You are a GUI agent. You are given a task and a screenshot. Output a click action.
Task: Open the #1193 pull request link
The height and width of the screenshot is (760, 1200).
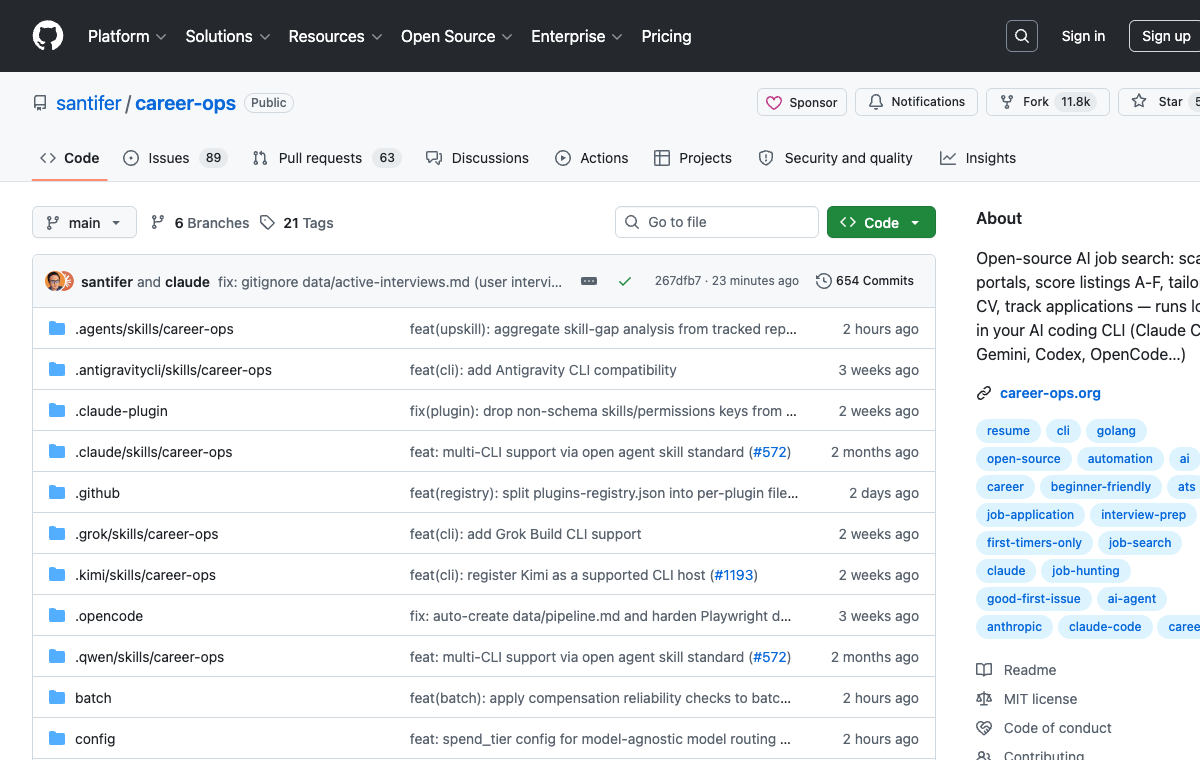(x=733, y=575)
